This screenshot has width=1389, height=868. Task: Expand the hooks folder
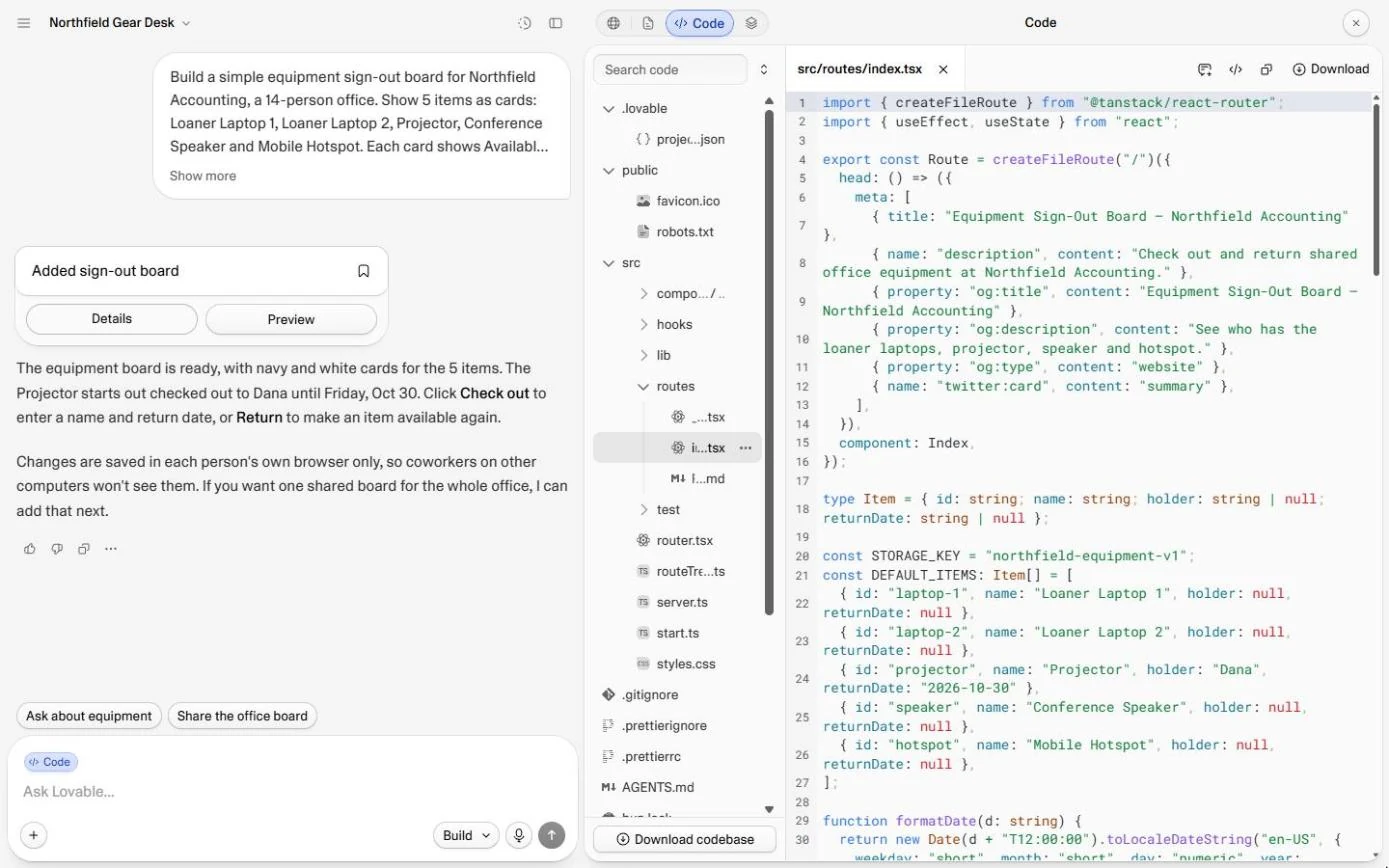coord(643,325)
